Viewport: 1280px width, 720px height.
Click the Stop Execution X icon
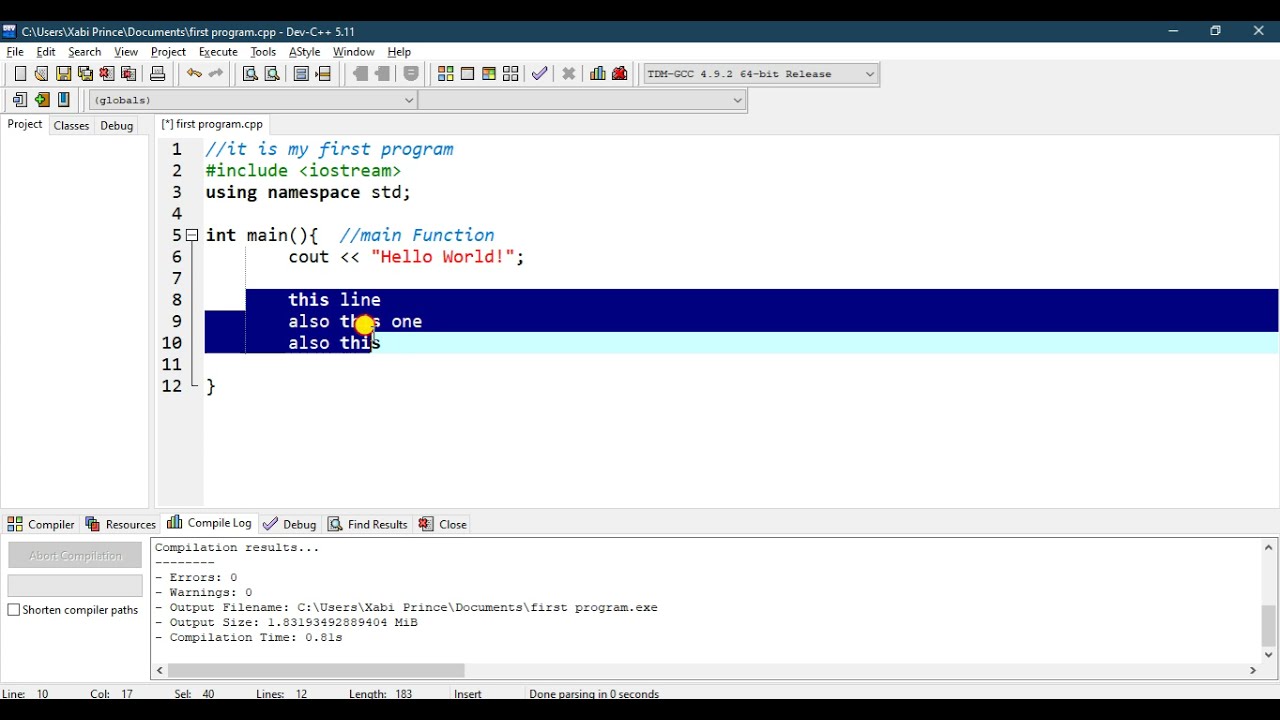point(569,73)
